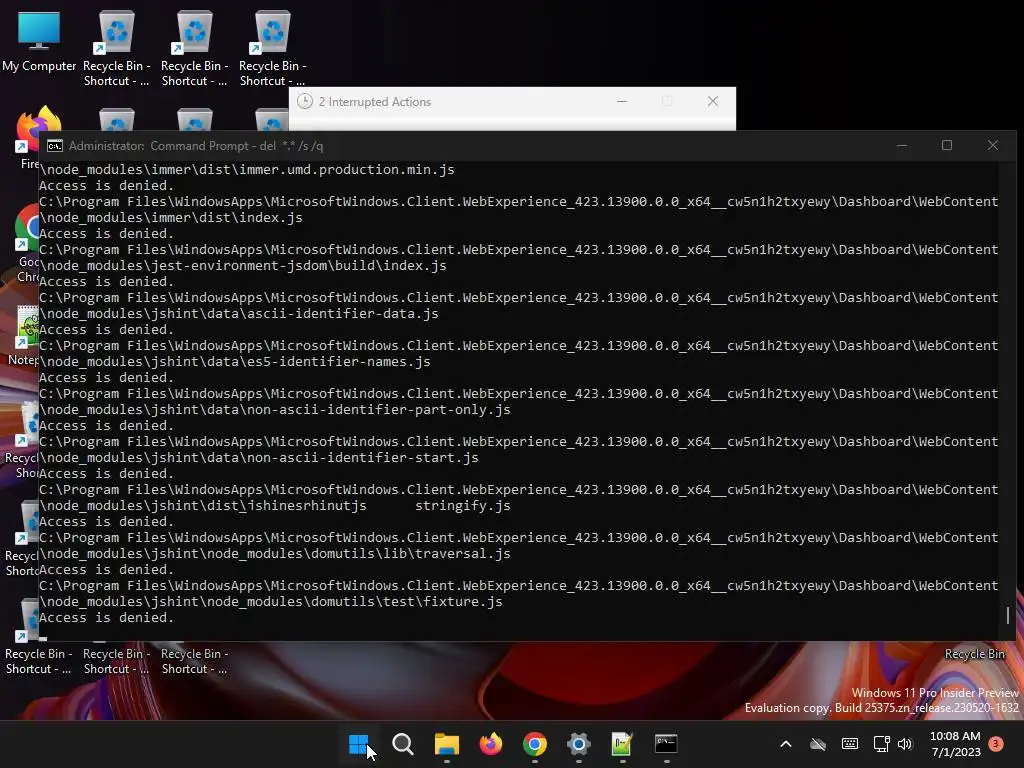1024x768 pixels.
Task: Select the top-row Recycle Bin Shortcut beneath the Interrupted Actions window
Action: [272, 48]
